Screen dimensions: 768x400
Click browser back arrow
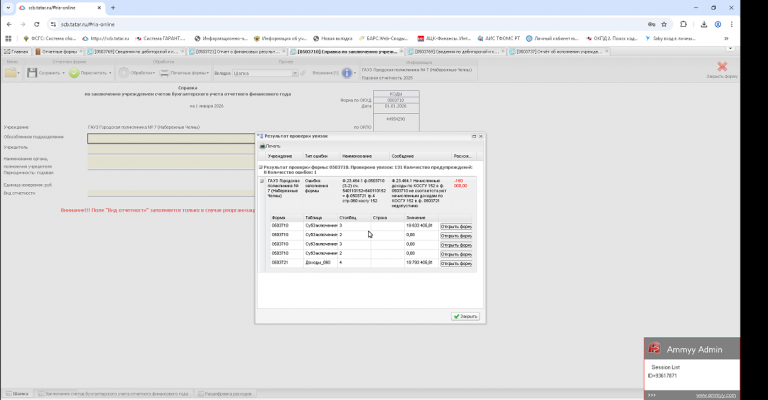[x=8, y=22]
